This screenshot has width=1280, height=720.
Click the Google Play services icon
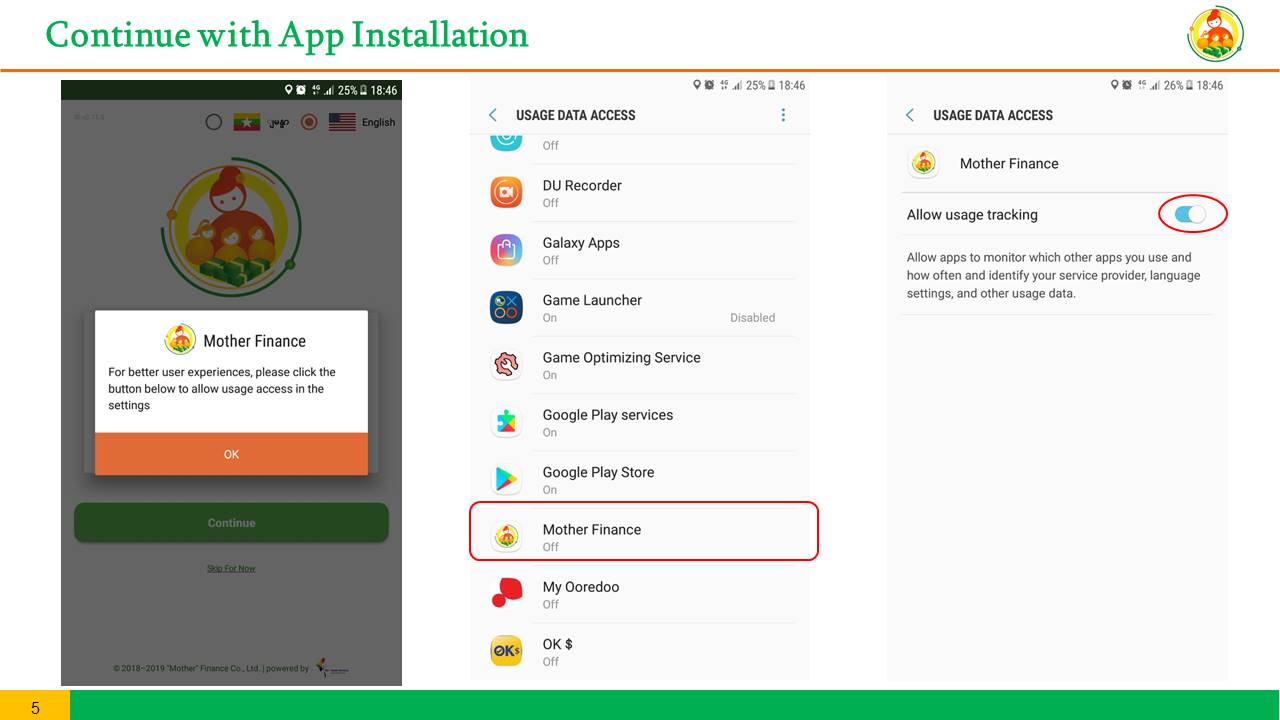[x=506, y=422]
